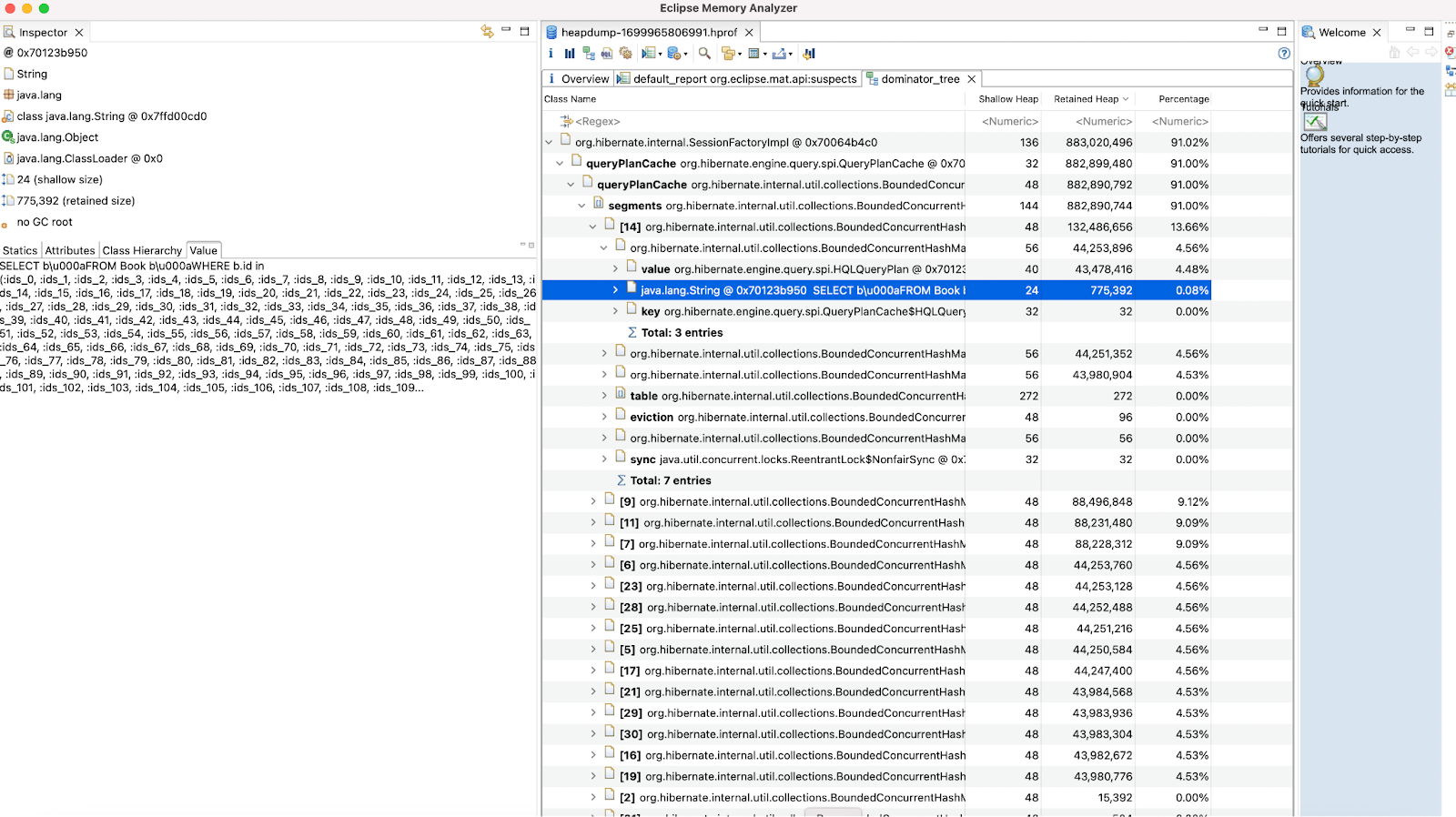Click the Welcome forward arrow
Viewport: 1456px width, 817px height.
(x=1431, y=53)
